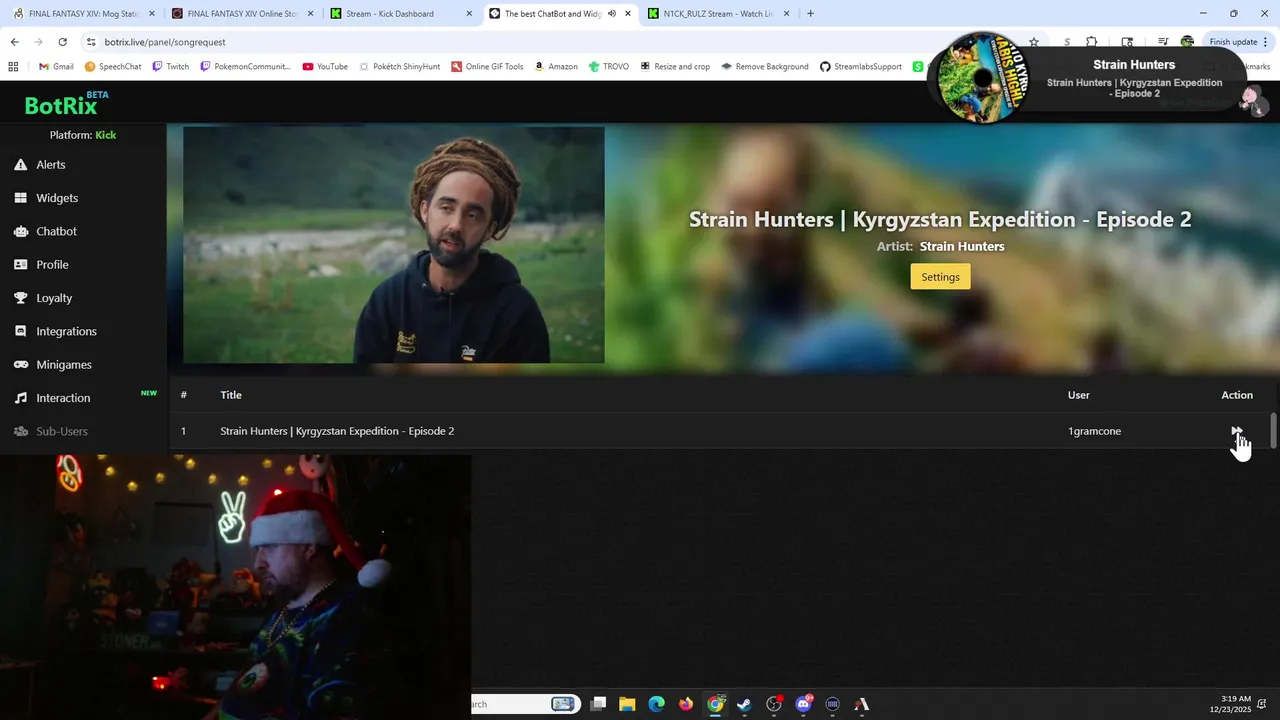Image resolution: width=1280 pixels, height=720 pixels.
Task: Open the Remove Background bookmark
Action: pyautogui.click(x=765, y=67)
